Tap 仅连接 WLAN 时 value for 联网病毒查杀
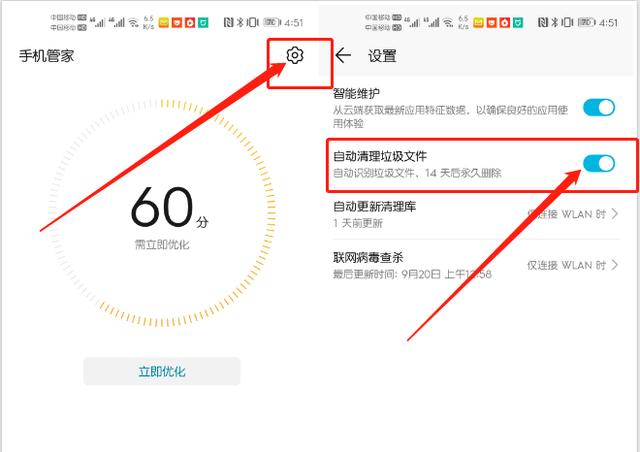The width and height of the screenshot is (640, 452). (566, 265)
